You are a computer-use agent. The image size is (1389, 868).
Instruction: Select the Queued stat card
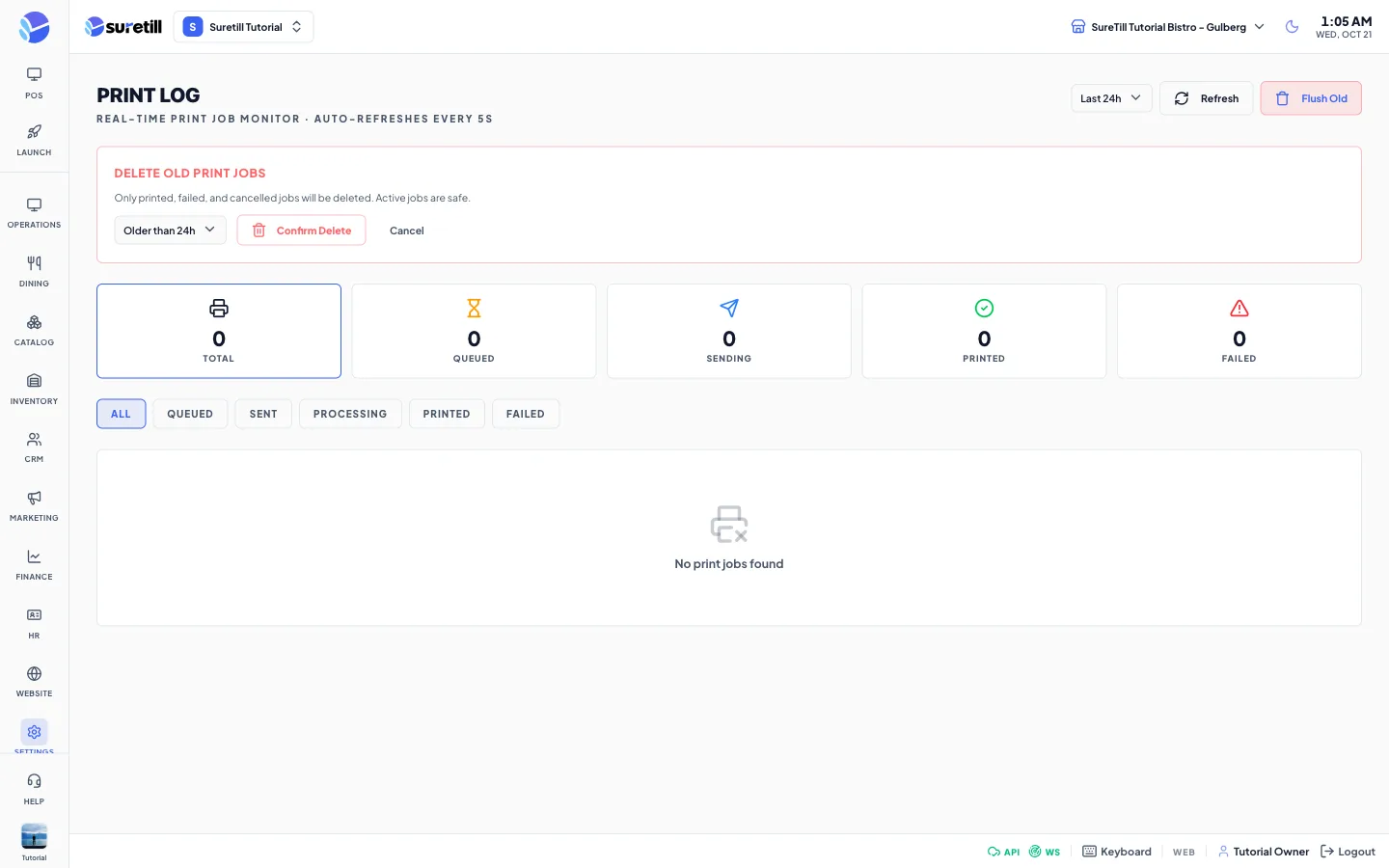[x=474, y=331]
